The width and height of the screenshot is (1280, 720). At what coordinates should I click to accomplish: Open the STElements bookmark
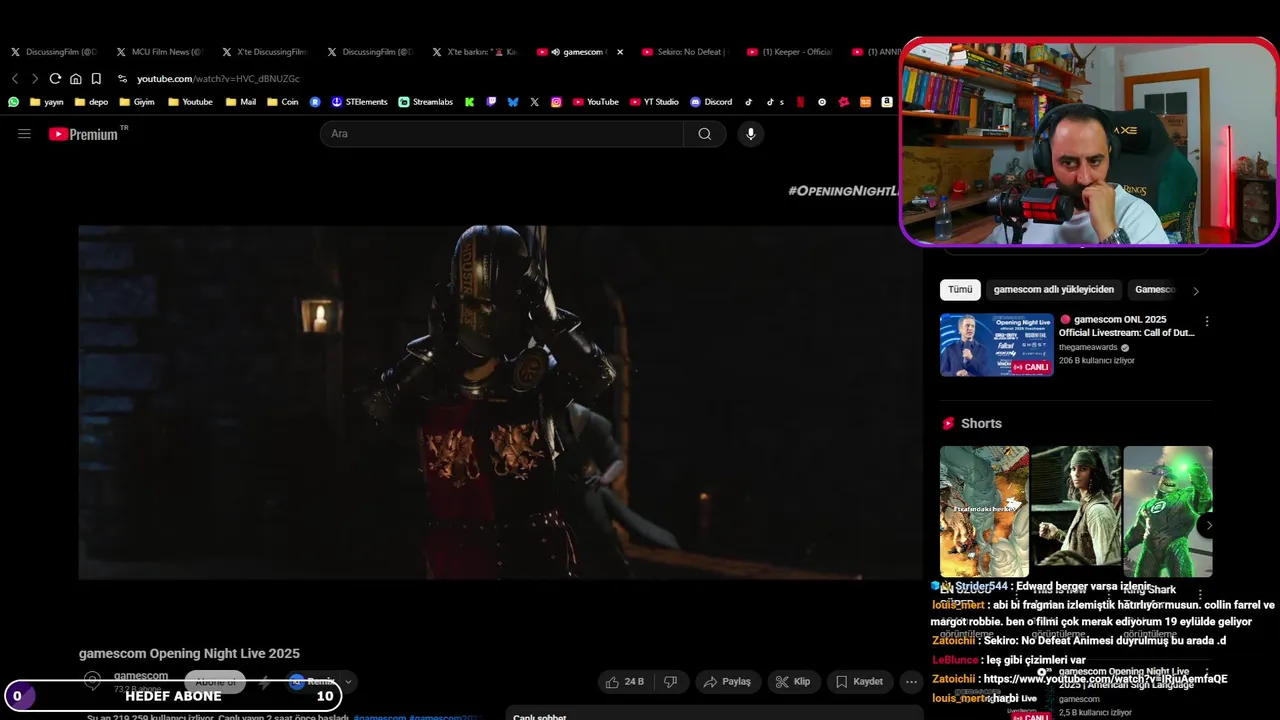click(x=359, y=102)
